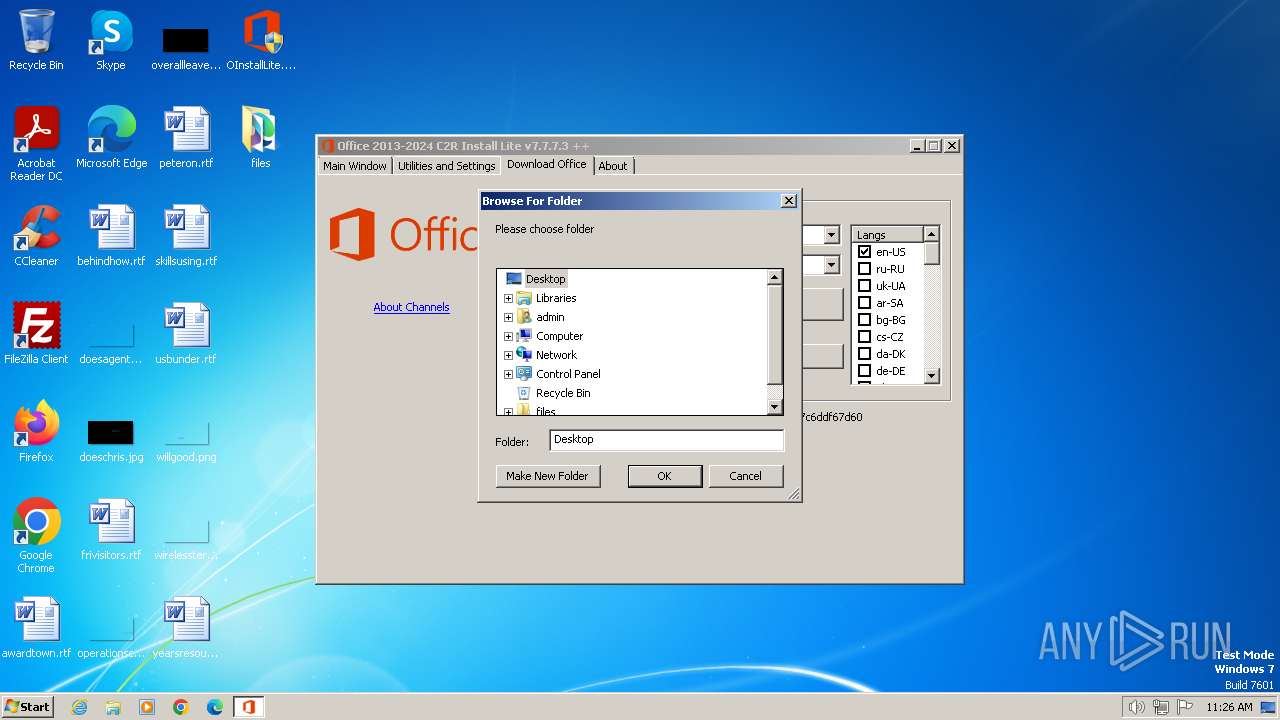Close the Browse For Folder dialog
Viewport: 1280px width, 720px height.
pos(788,201)
